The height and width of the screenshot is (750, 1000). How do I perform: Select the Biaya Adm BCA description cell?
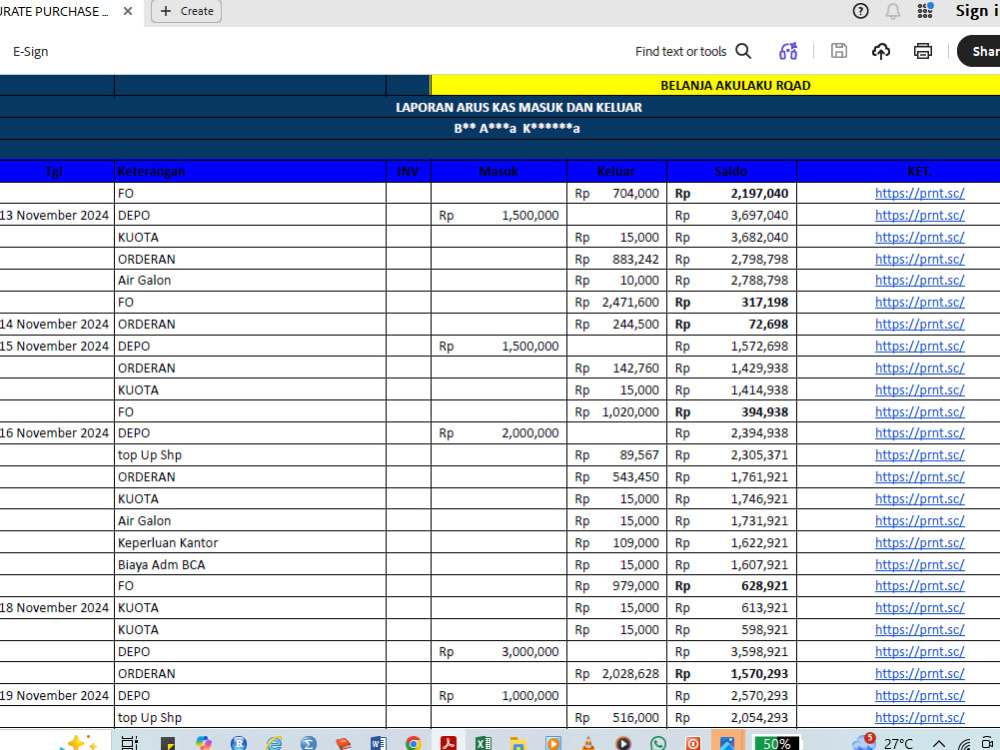[250, 564]
